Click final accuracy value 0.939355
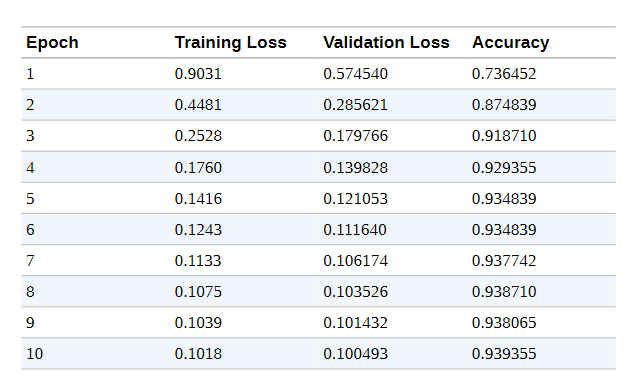The image size is (637, 388). tap(504, 354)
